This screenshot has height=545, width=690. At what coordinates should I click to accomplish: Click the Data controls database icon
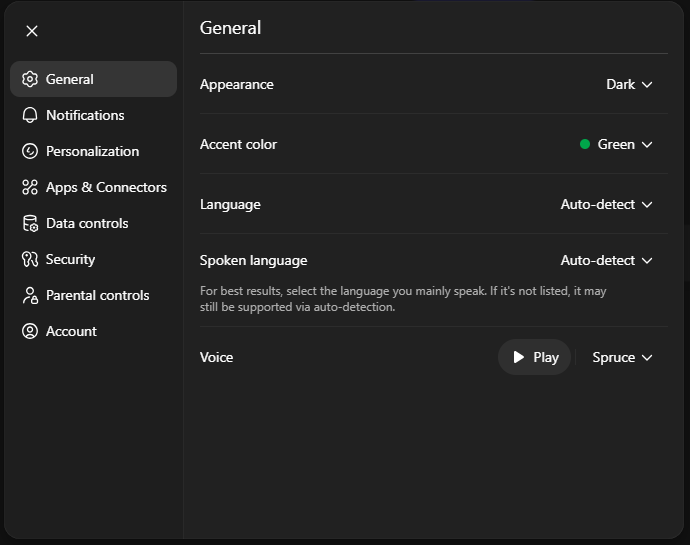click(30, 223)
